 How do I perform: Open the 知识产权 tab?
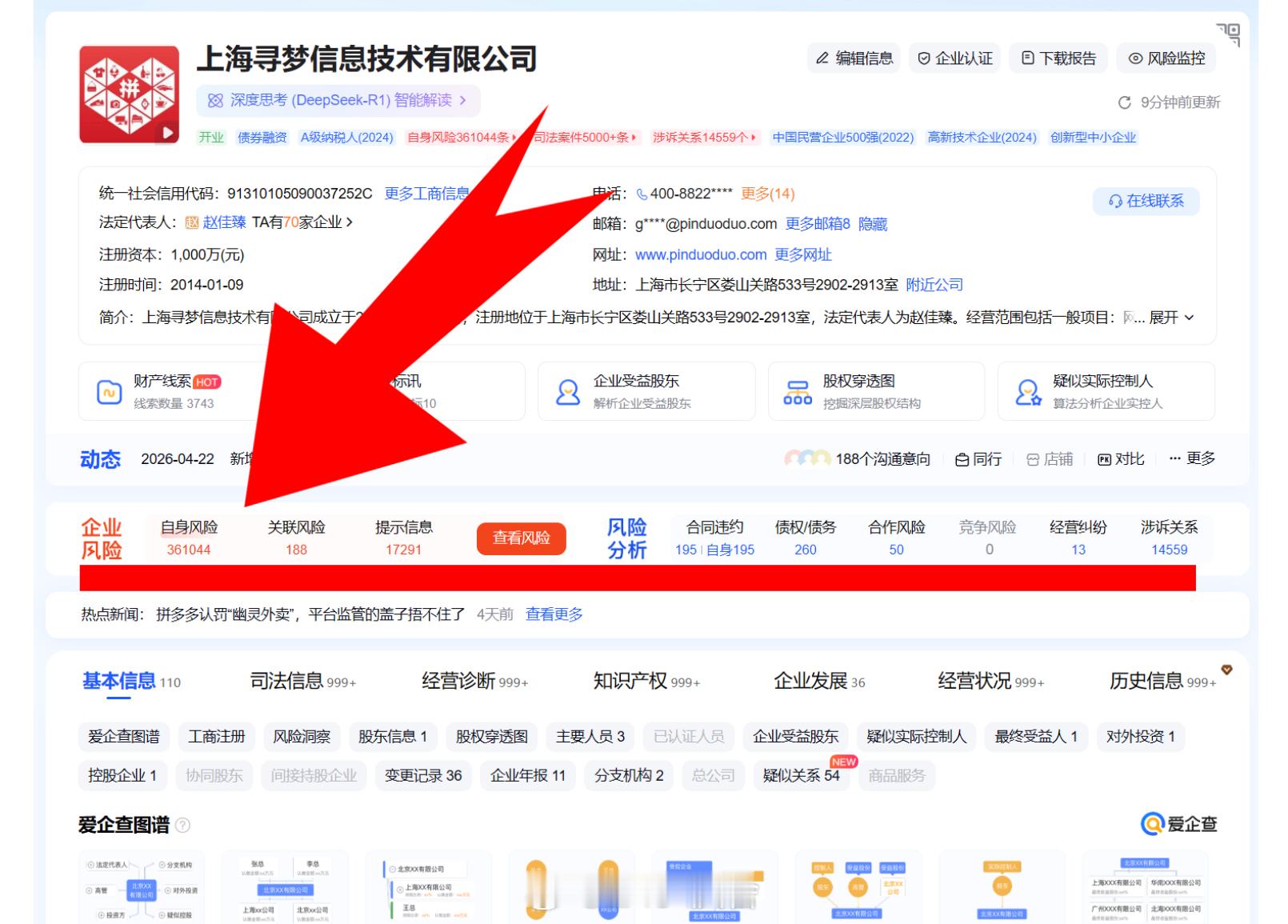pos(646,681)
